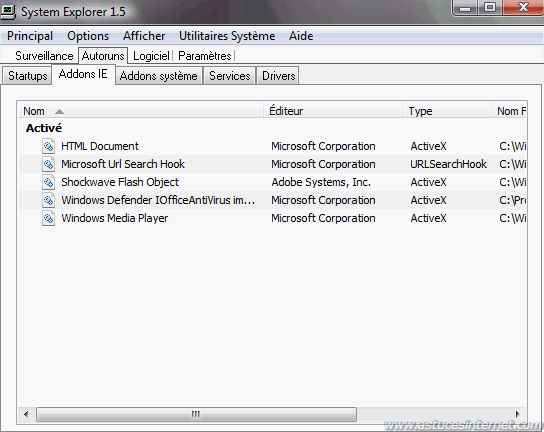Switch to the Surveillance tab
Image resolution: width=544 pixels, height=432 pixels.
[44, 56]
